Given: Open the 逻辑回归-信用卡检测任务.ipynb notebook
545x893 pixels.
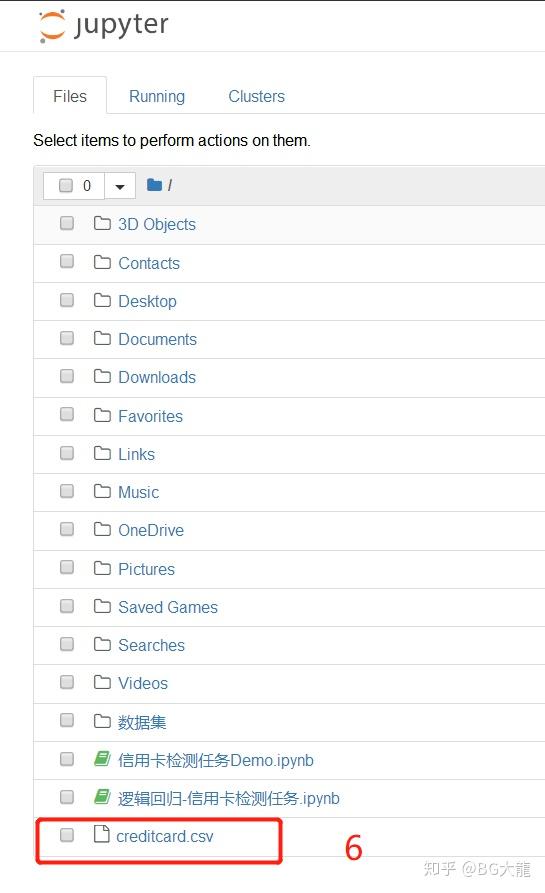Looking at the screenshot, I should click(229, 798).
